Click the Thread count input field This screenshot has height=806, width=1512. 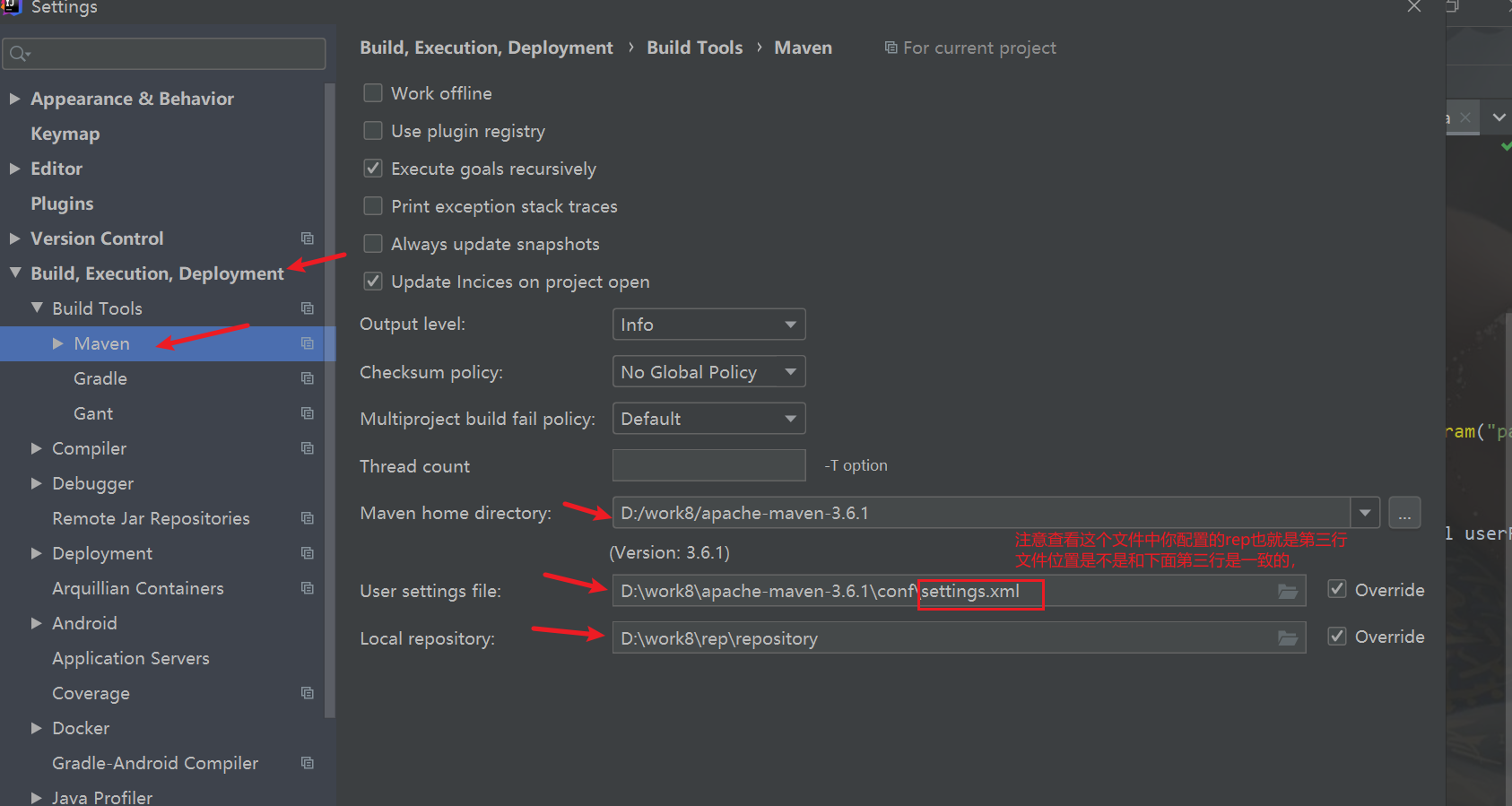[708, 465]
